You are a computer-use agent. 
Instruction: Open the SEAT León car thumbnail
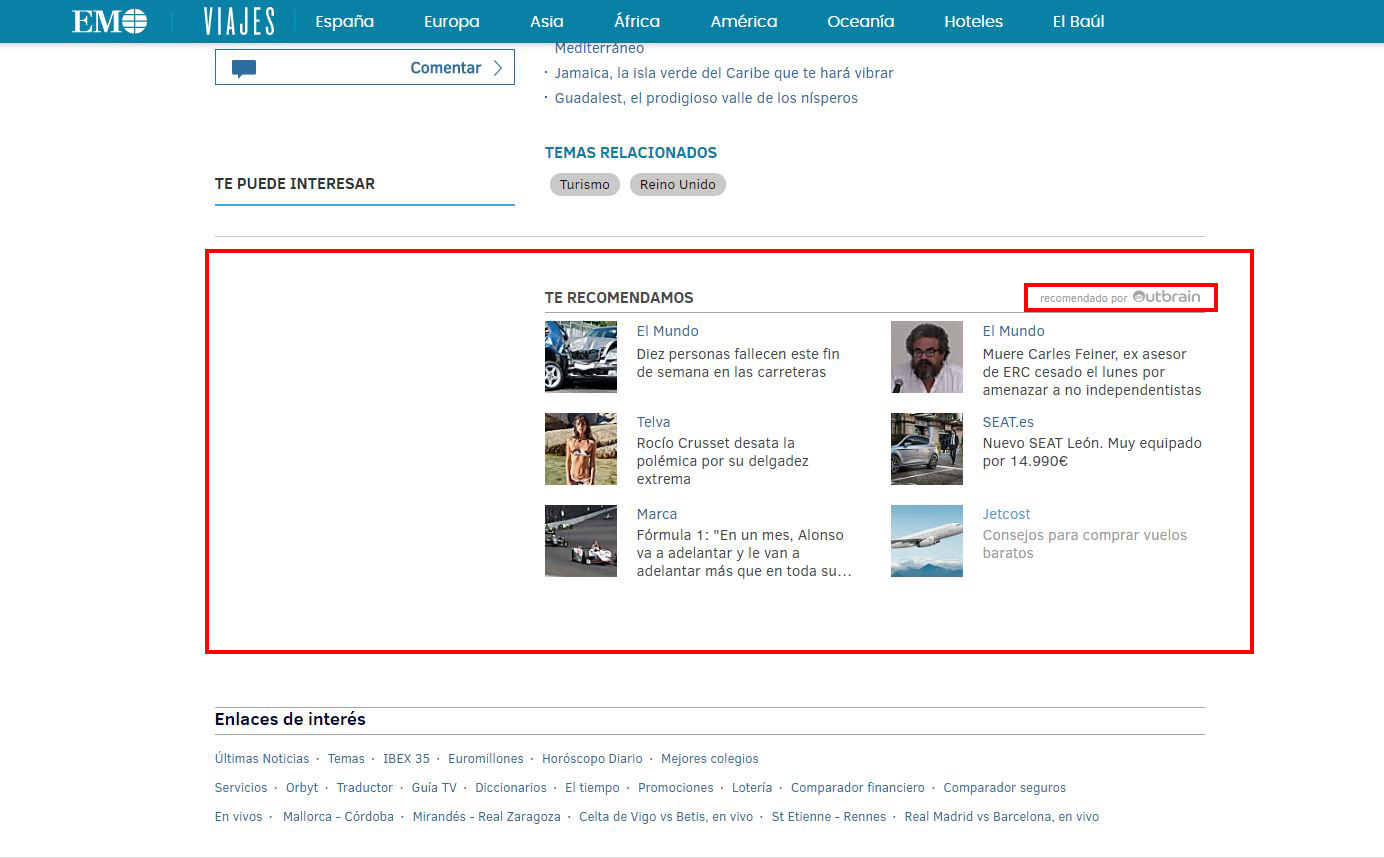pos(927,449)
